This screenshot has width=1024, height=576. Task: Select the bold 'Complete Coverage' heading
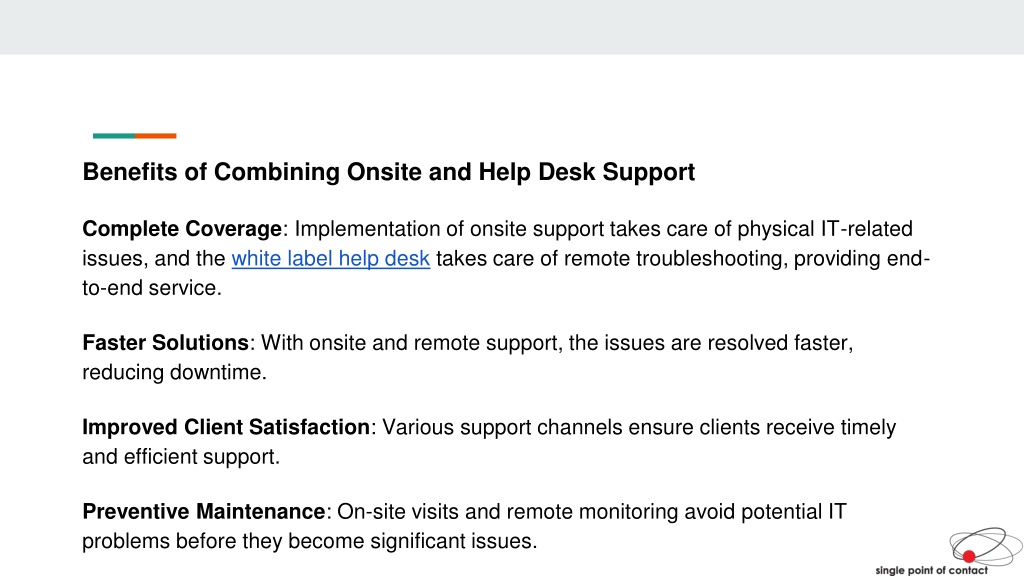tap(182, 229)
